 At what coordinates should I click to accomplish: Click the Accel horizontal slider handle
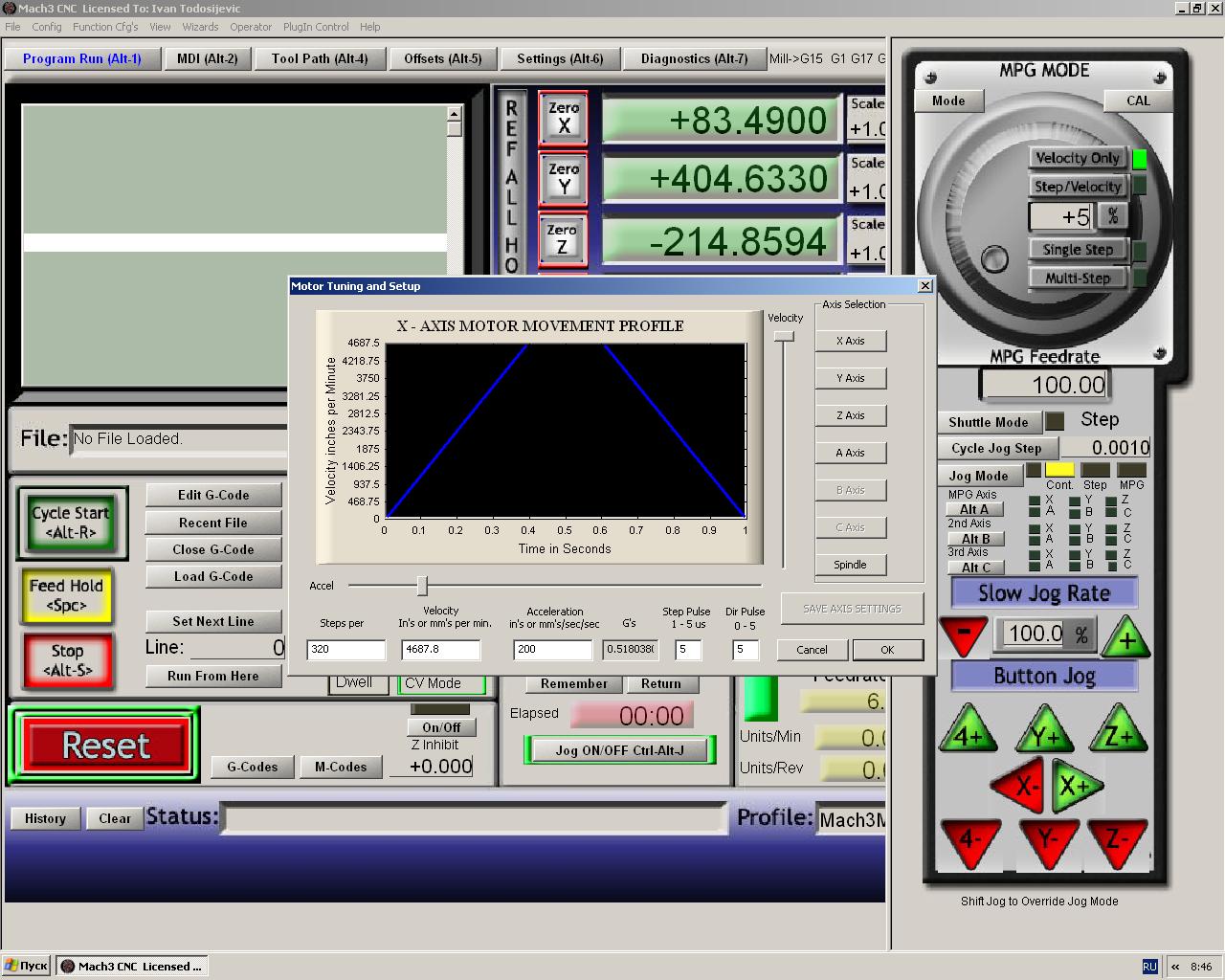[422, 585]
